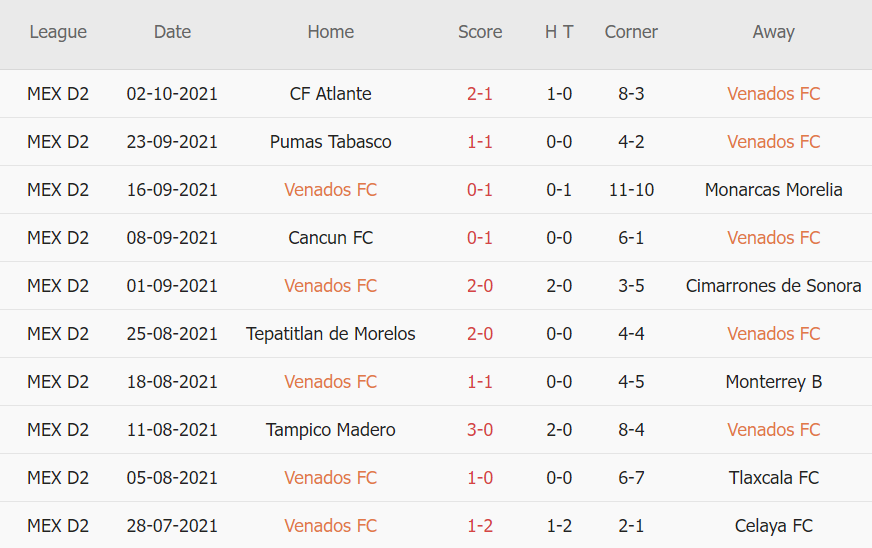The height and width of the screenshot is (548, 872).
Task: Open Tepatitlan de Morelos link
Action: (x=330, y=334)
